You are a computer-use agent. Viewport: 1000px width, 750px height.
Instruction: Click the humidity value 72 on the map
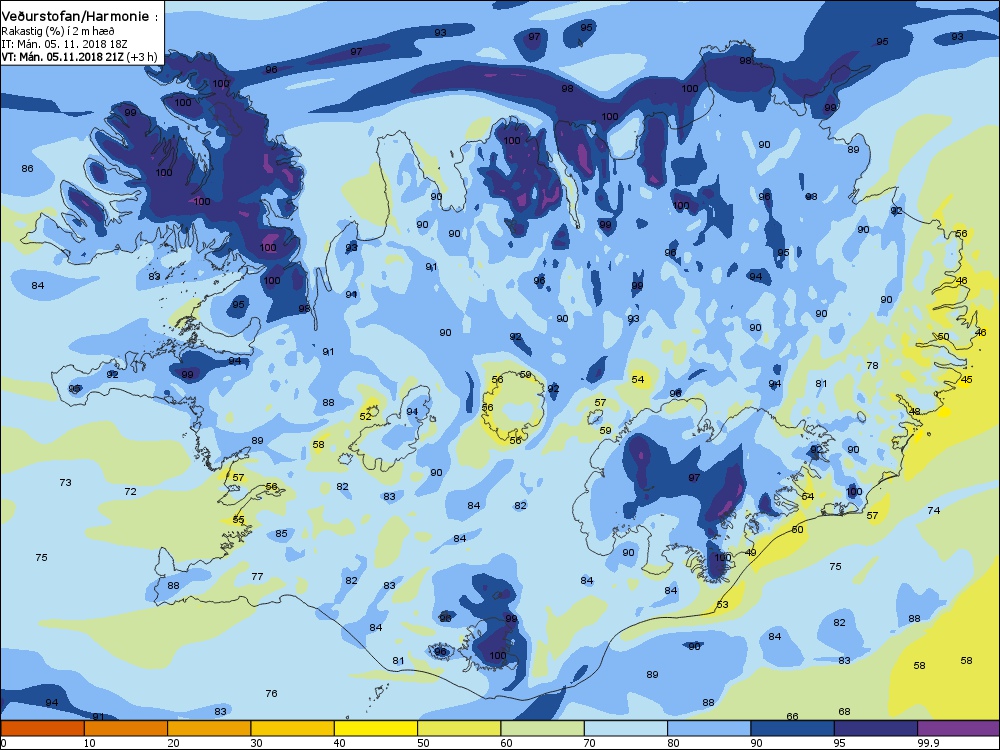pyautogui.click(x=130, y=491)
